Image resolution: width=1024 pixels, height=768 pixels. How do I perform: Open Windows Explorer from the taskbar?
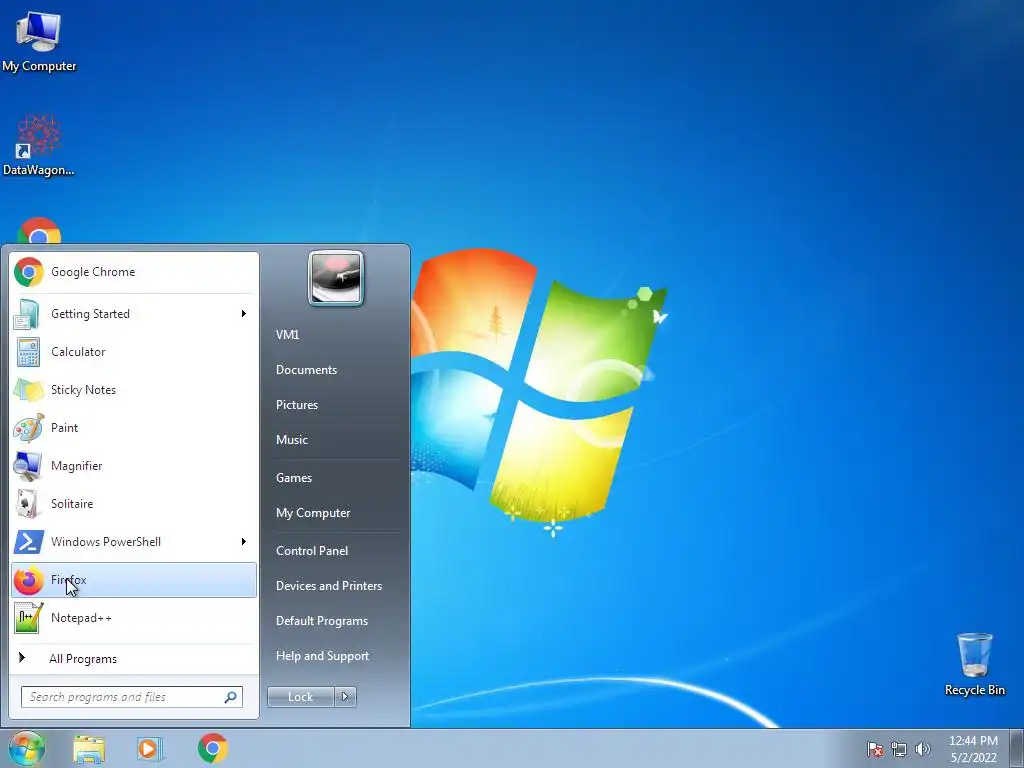(x=89, y=749)
